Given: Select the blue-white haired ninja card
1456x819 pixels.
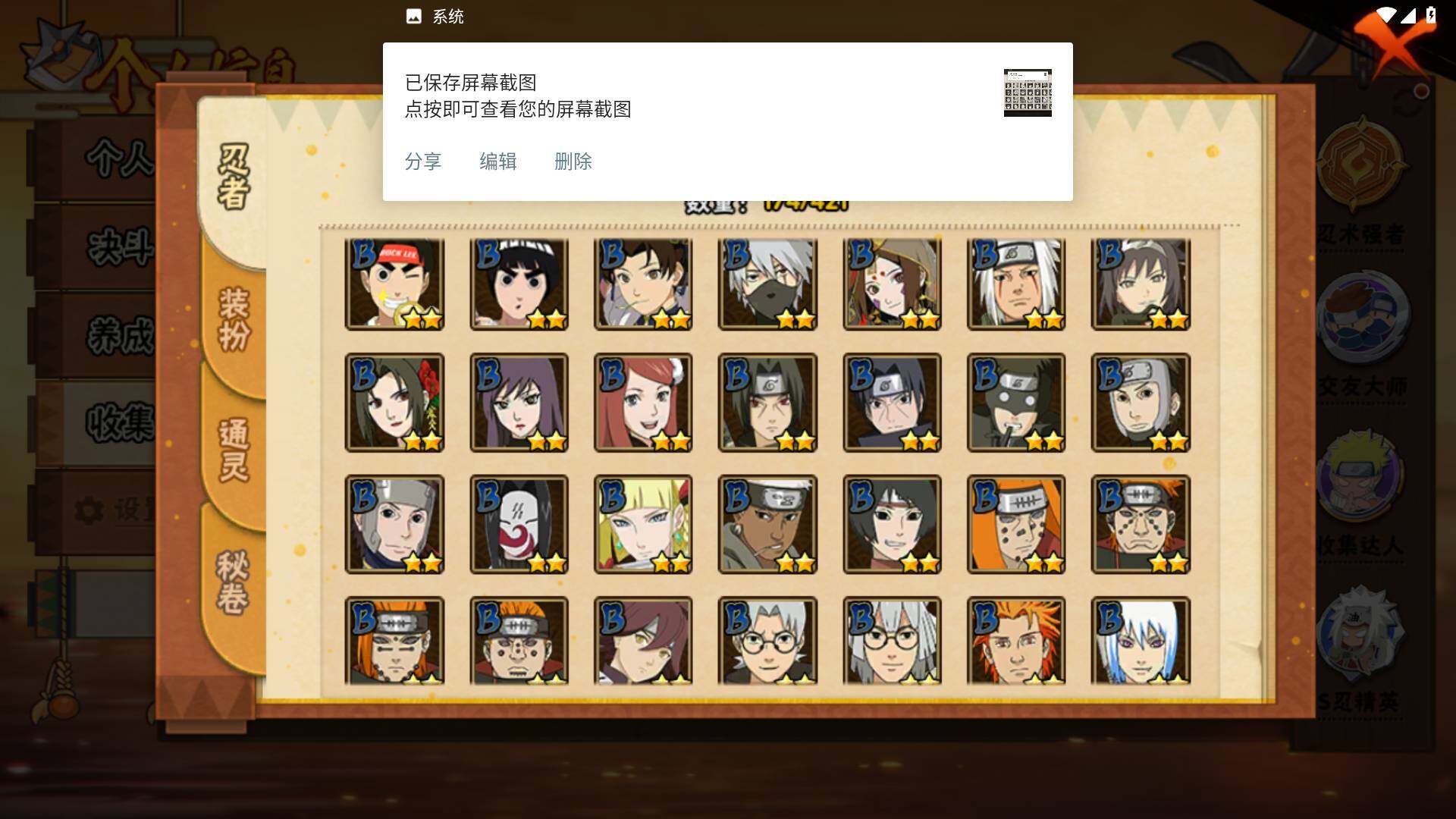Looking at the screenshot, I should tap(1141, 641).
